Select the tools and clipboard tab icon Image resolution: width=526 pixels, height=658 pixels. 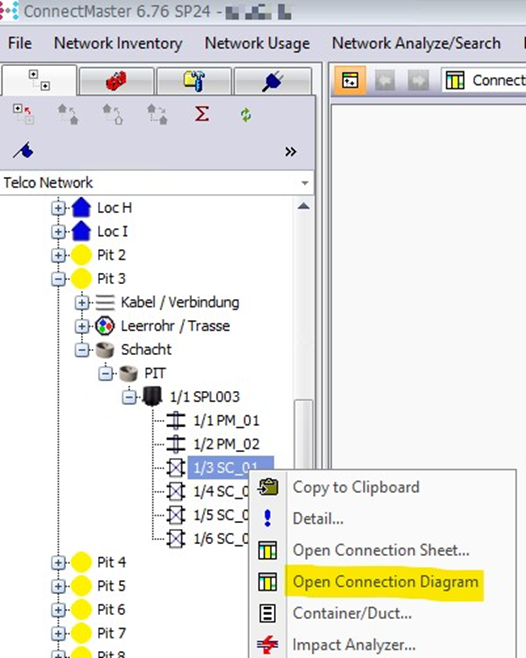(194, 81)
